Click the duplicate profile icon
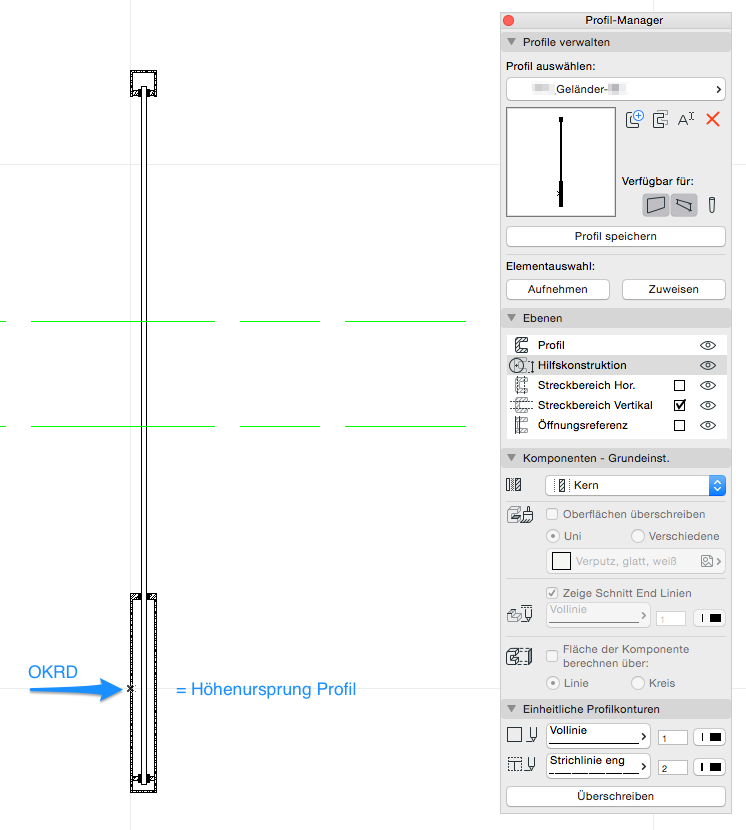 [660, 119]
